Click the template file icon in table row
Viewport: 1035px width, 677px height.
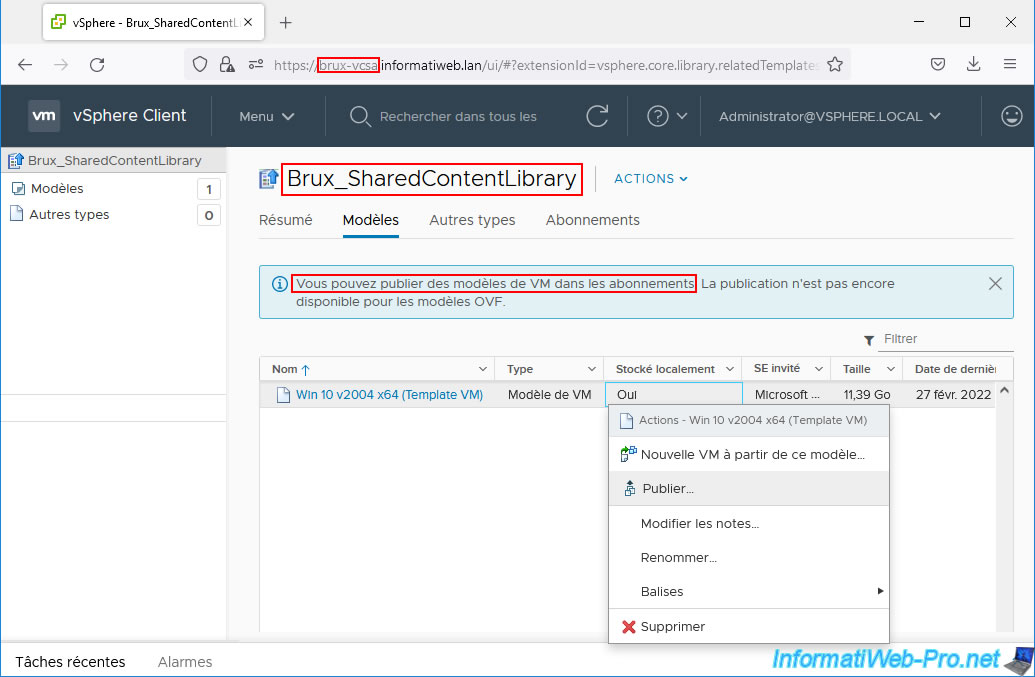click(x=283, y=395)
